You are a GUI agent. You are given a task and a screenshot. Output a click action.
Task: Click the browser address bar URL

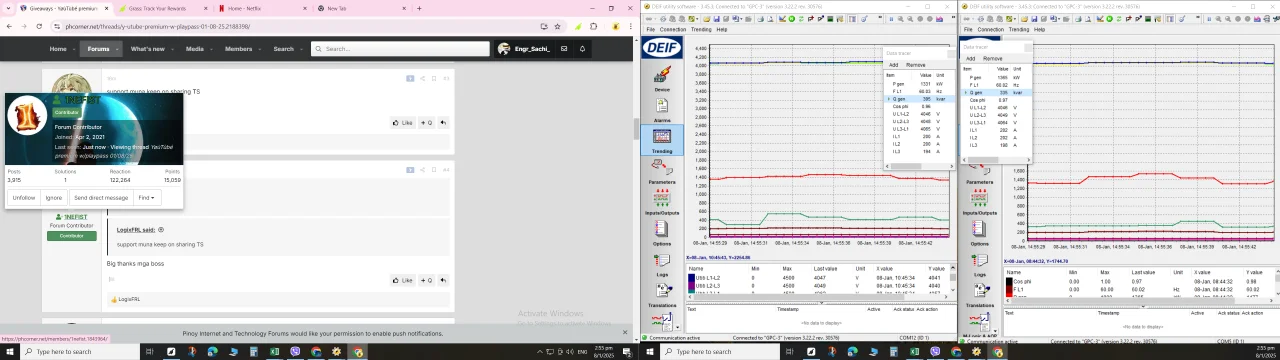pyautogui.click(x=158, y=26)
